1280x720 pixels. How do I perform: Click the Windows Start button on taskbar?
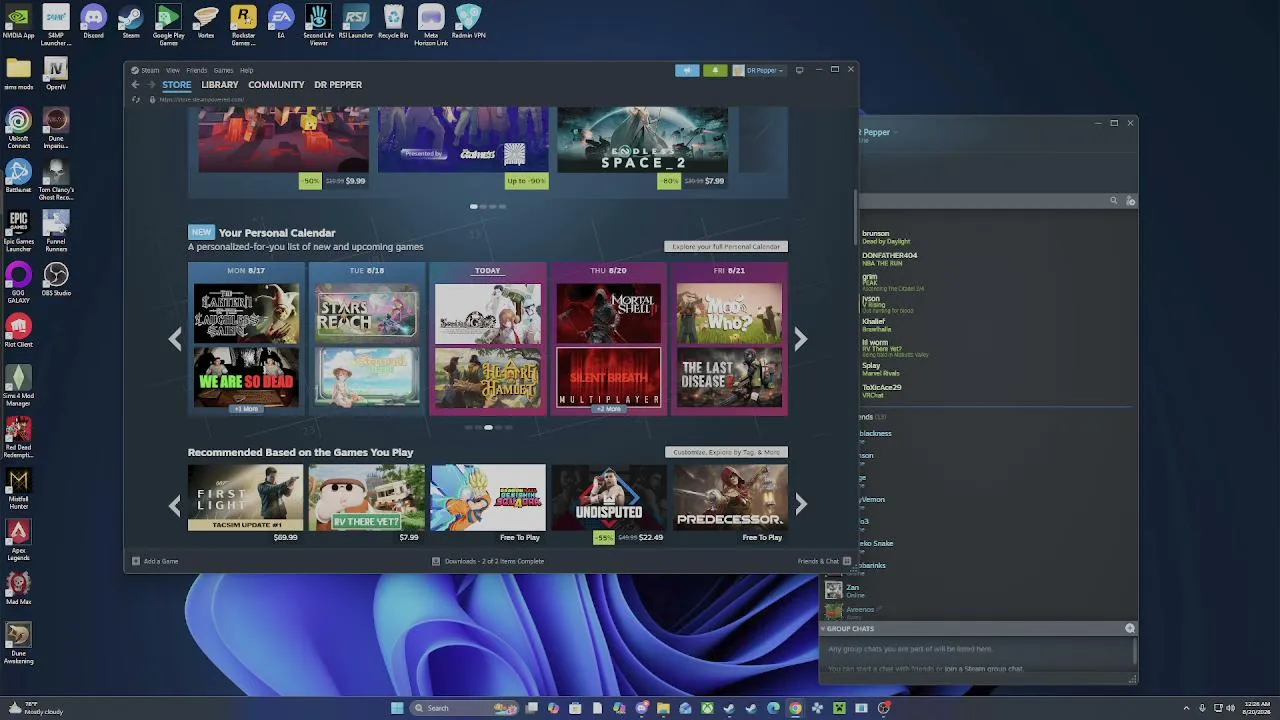click(x=397, y=708)
